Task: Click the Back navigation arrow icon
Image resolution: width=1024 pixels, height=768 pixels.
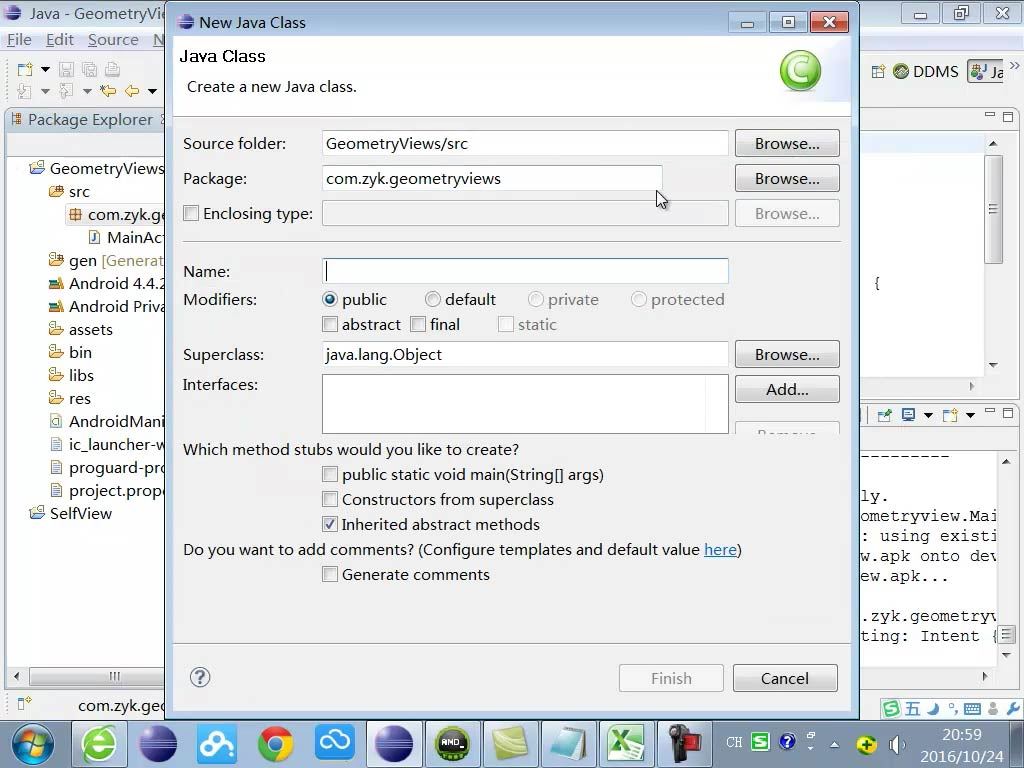Action: (132, 91)
